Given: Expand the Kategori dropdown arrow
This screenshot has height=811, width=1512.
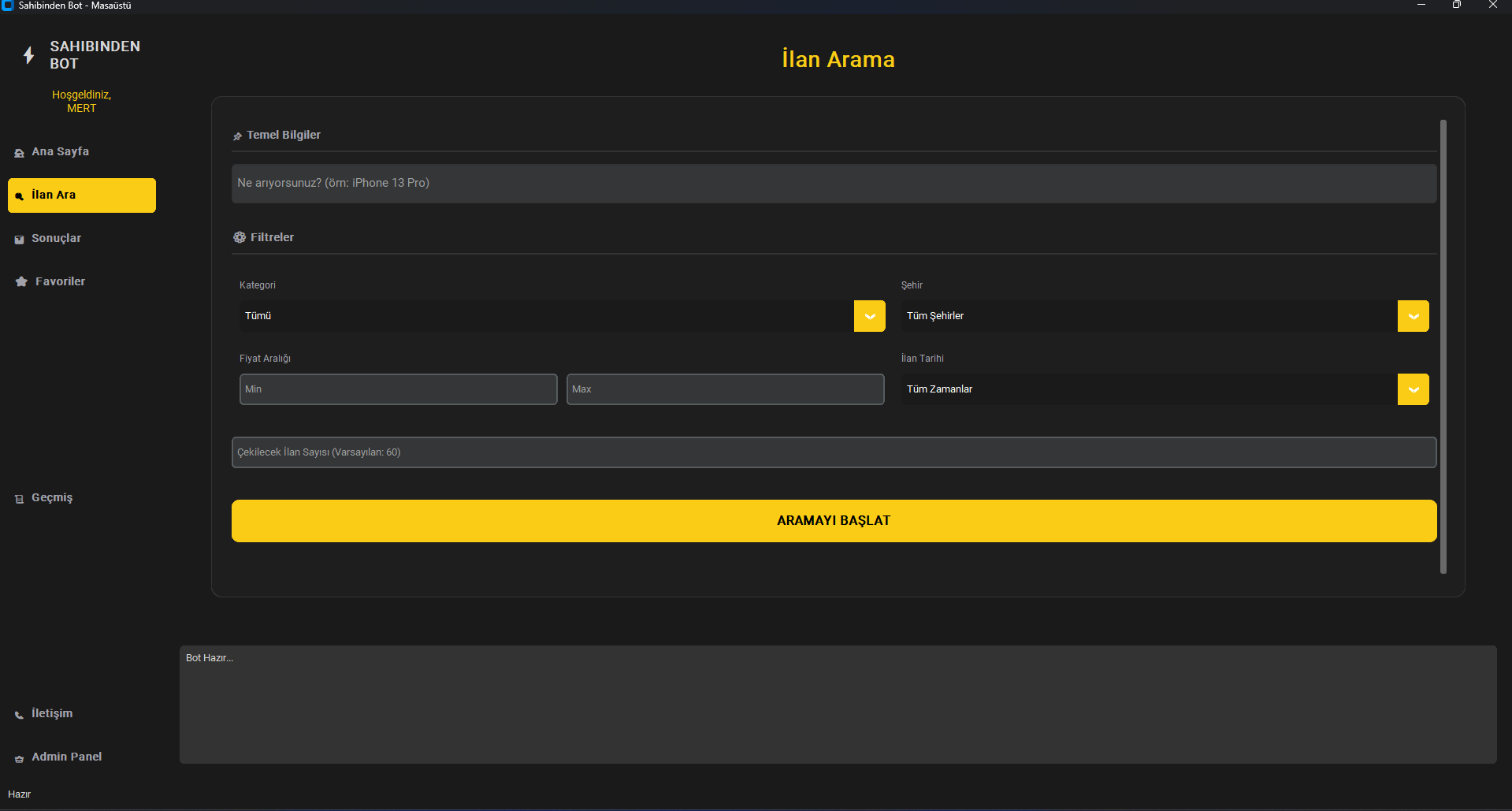Looking at the screenshot, I should pyautogui.click(x=870, y=316).
